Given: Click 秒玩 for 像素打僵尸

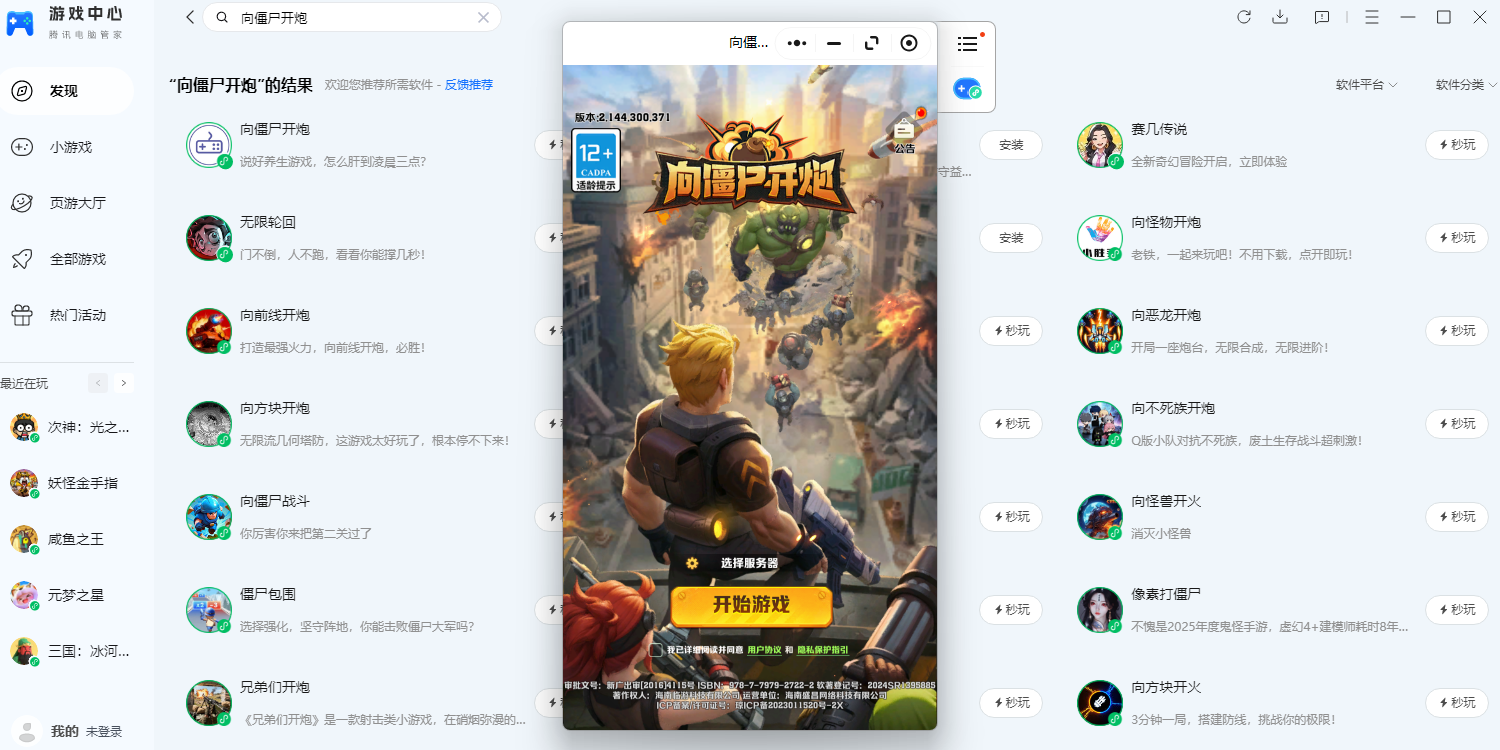Looking at the screenshot, I should [1457, 610].
